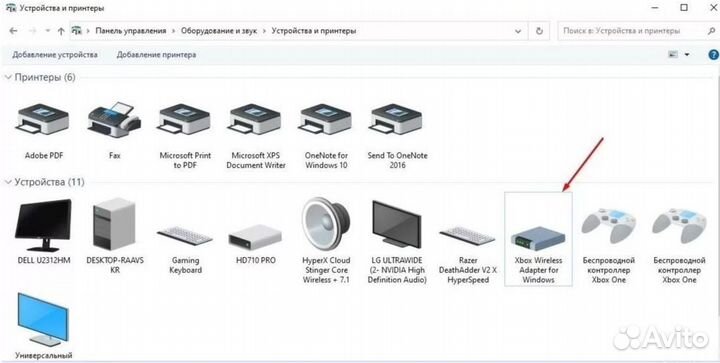Click Добавление устройства button
Viewport: 720px width, 363px height.
tap(55, 55)
